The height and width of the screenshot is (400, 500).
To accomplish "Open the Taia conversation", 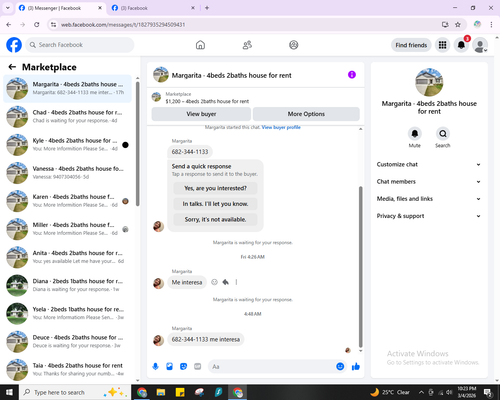I will click(x=68, y=369).
